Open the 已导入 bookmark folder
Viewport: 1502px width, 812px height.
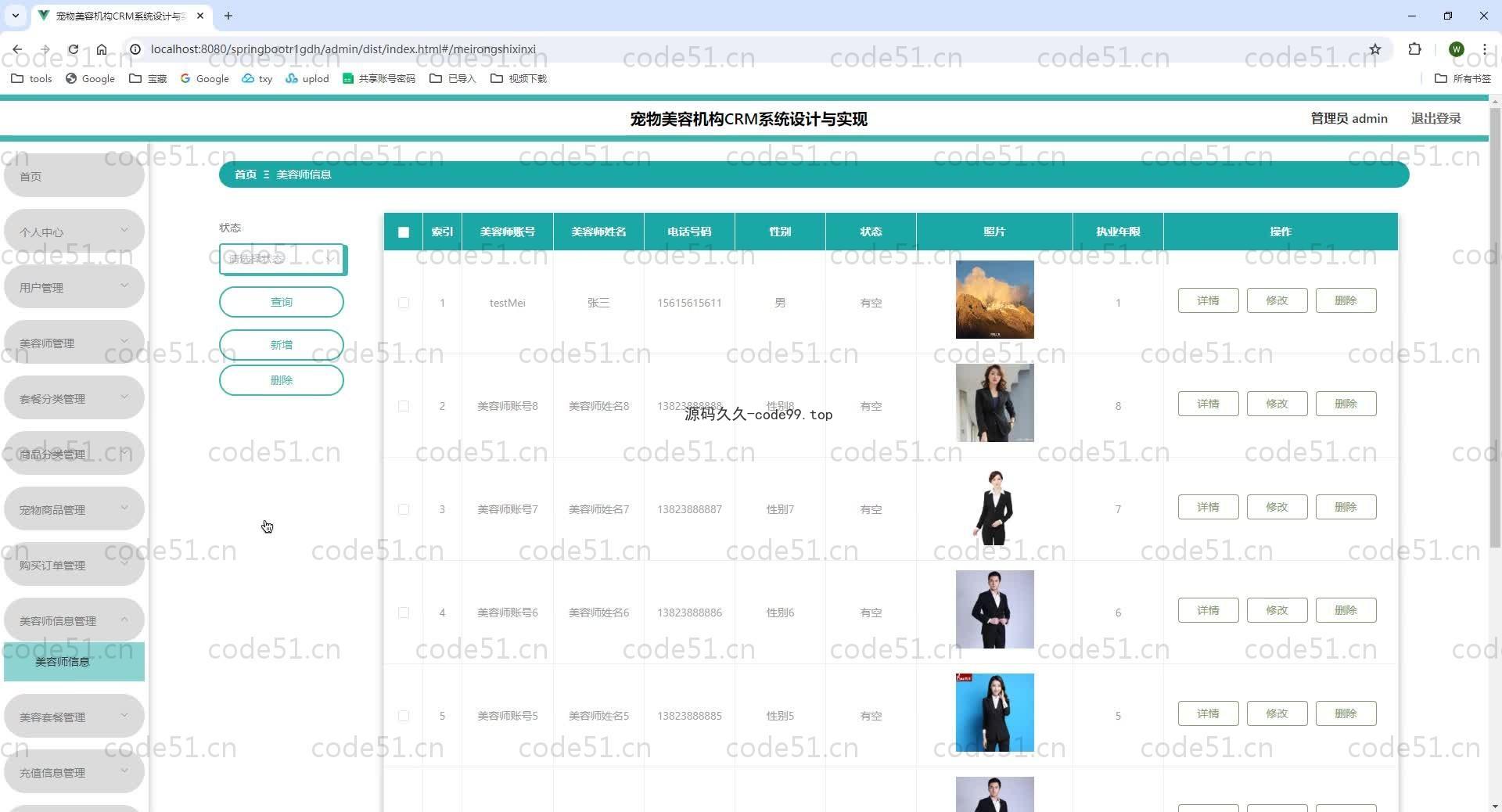pos(453,78)
